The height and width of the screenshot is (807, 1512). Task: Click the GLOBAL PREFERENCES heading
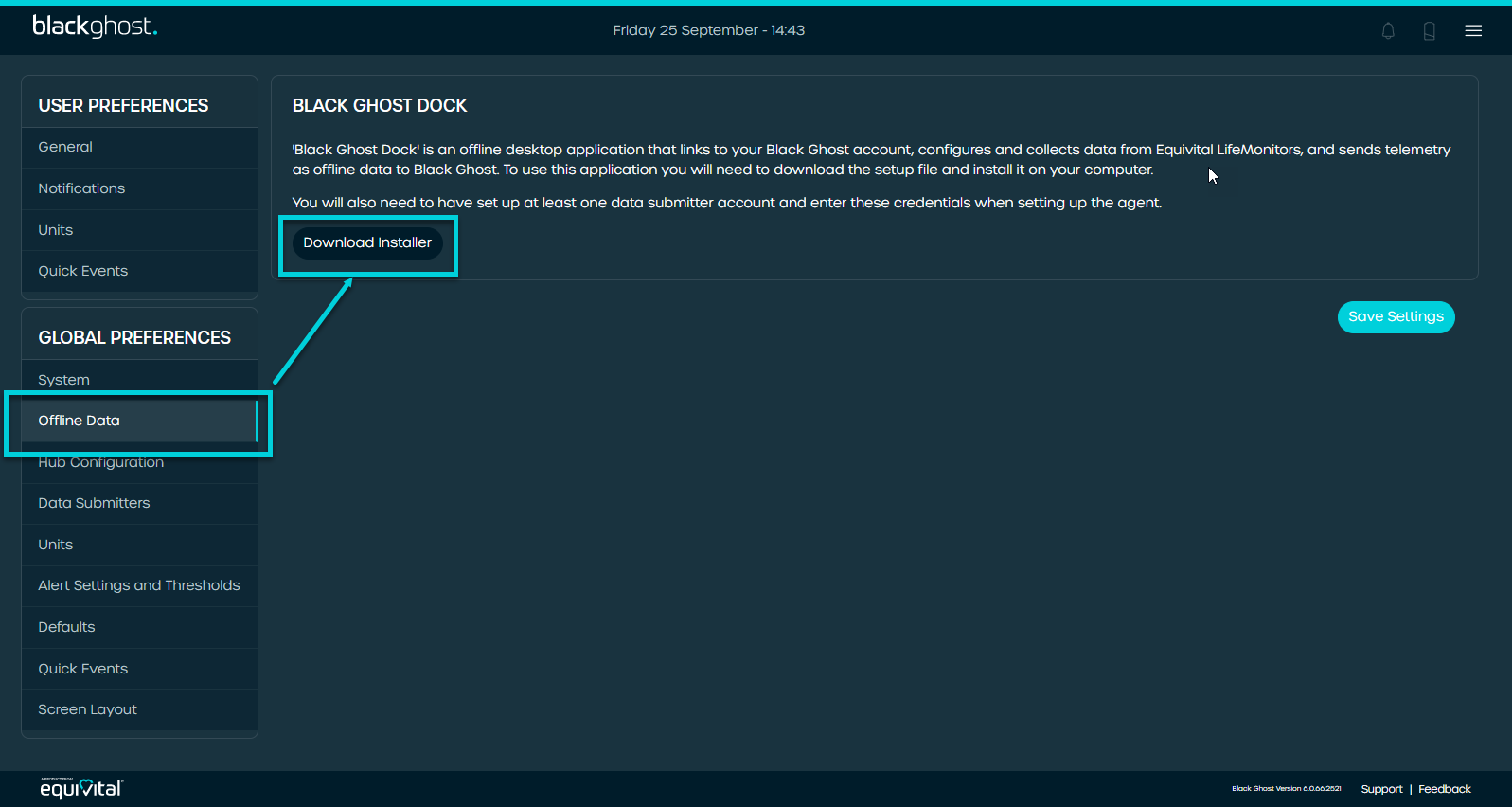[134, 338]
